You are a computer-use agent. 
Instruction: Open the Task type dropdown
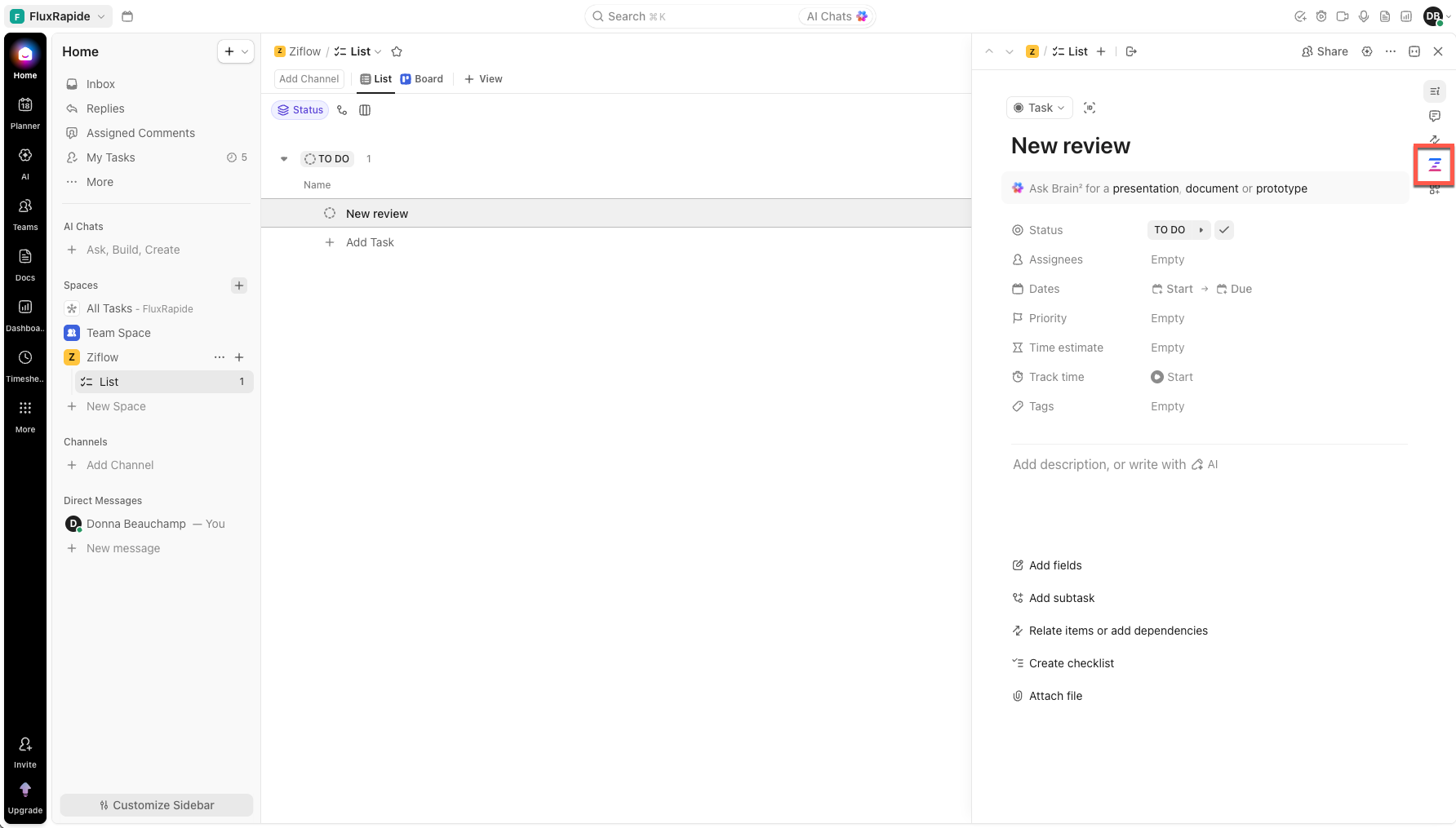tap(1040, 108)
